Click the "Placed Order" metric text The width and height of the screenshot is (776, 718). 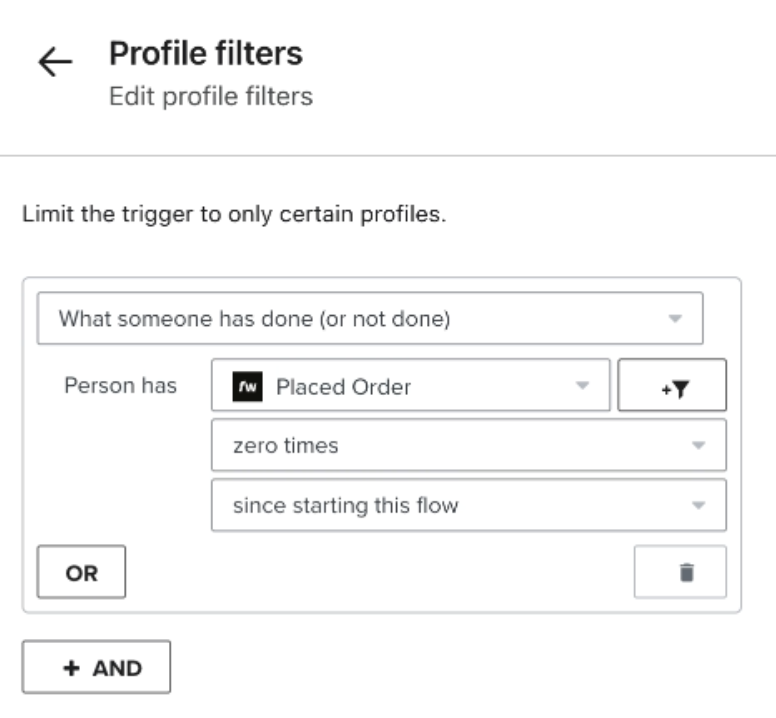coord(343,387)
